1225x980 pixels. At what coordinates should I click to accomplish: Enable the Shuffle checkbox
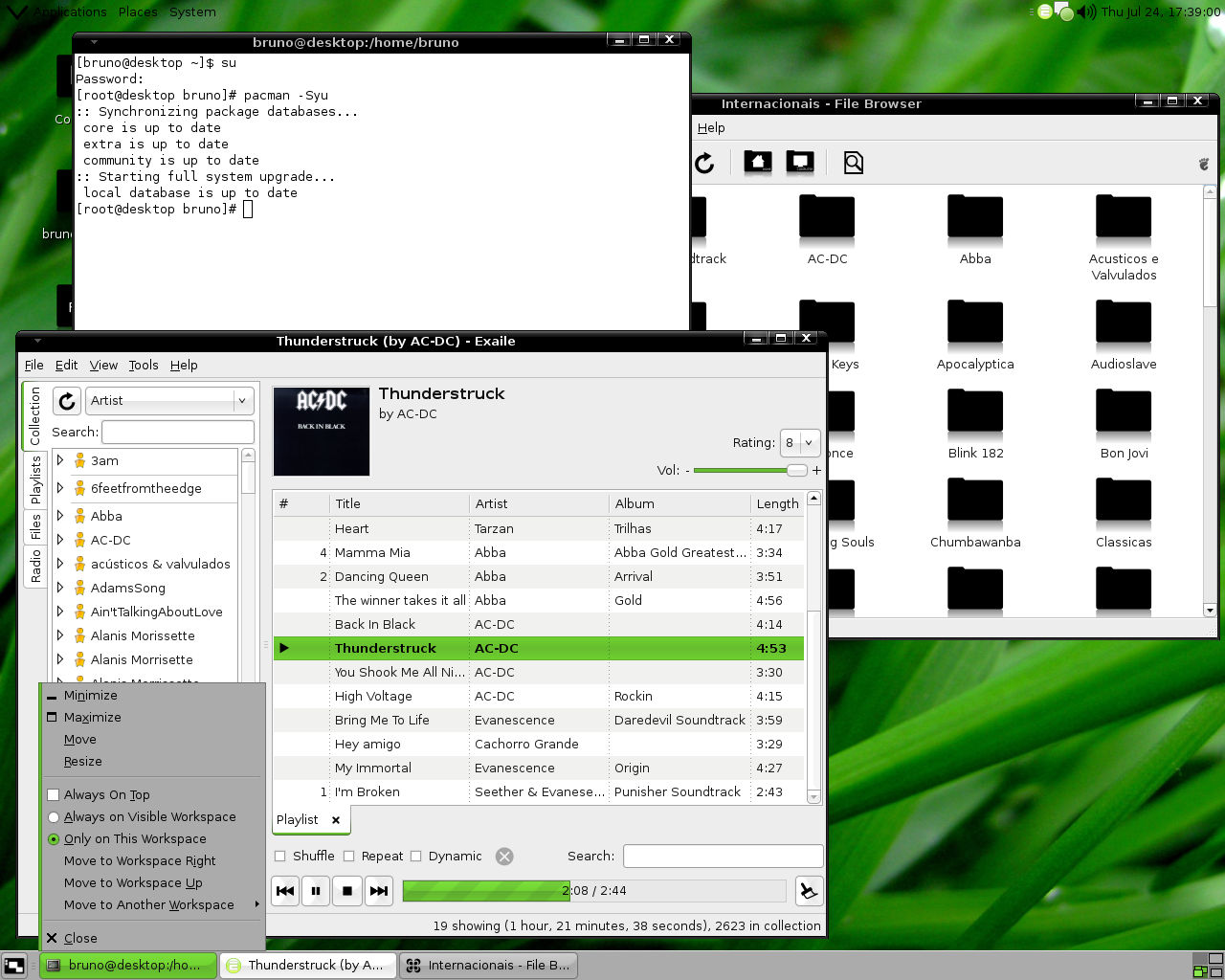click(280, 857)
